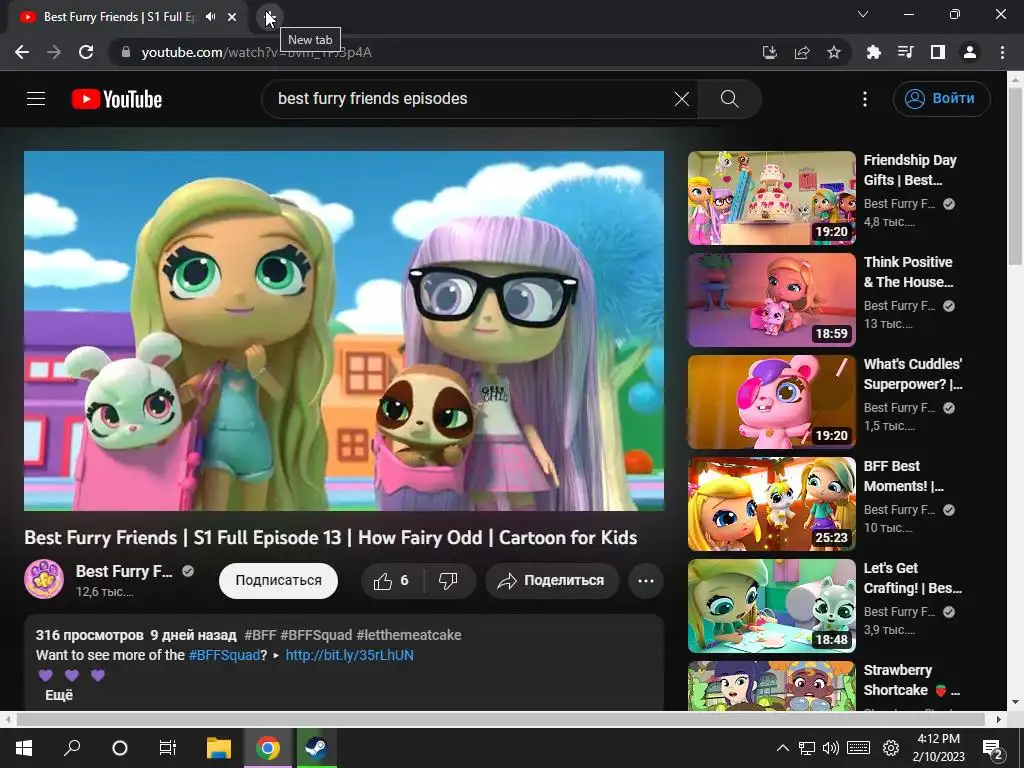The height and width of the screenshot is (768, 1024).
Task: Click the page vertical scrollbar
Action: point(1015,174)
